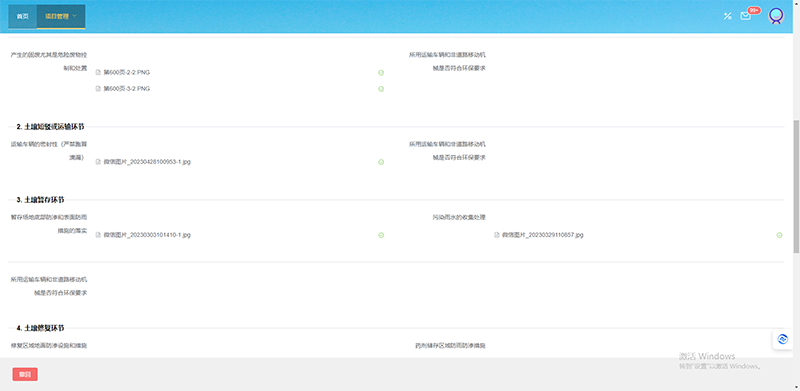This screenshot has width=800, height=391.
Task: Click the percent-style icon in header
Action: coord(728,16)
